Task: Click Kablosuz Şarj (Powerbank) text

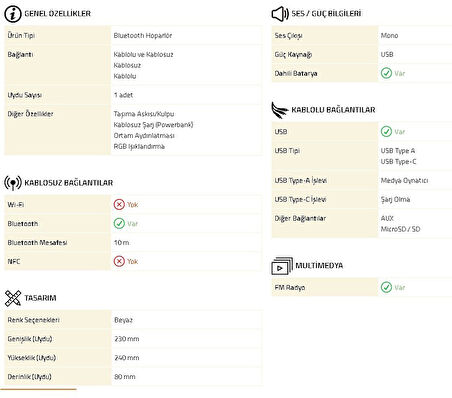Action: tap(153, 125)
